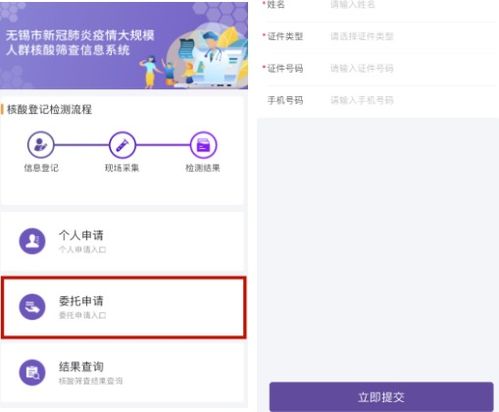Viewport: 499px width, 412px height.
Task: Tap the 个人申请 person icon
Action: coord(32,241)
